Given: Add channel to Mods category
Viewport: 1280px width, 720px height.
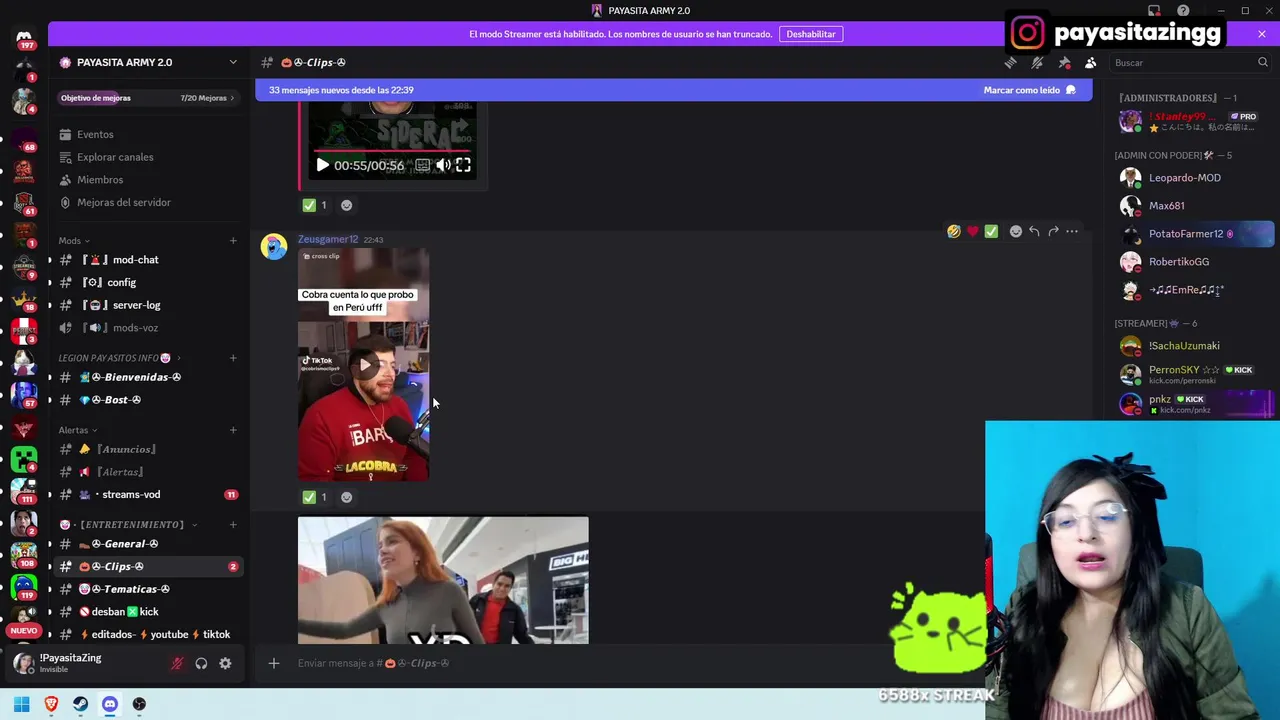Looking at the screenshot, I should (x=233, y=241).
